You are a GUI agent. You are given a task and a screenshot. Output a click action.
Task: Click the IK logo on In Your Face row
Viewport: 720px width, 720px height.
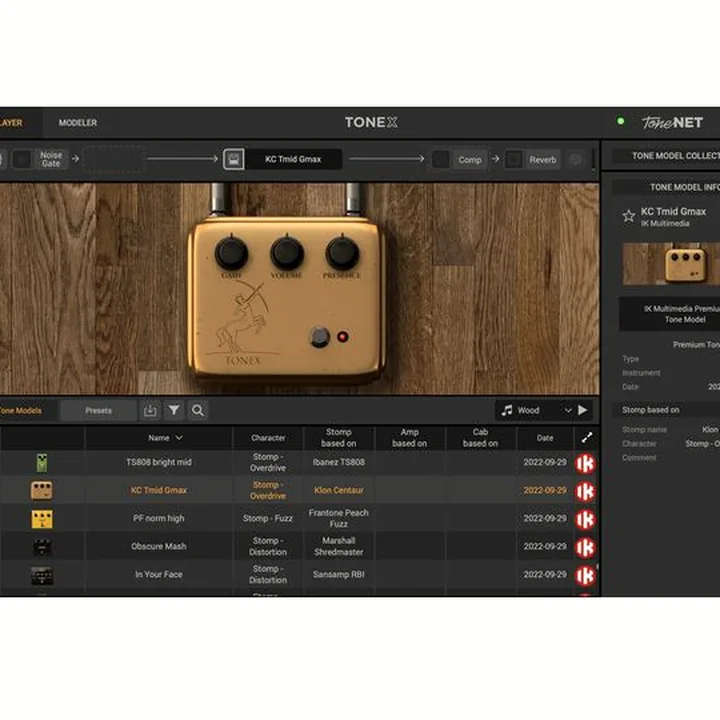point(585,576)
